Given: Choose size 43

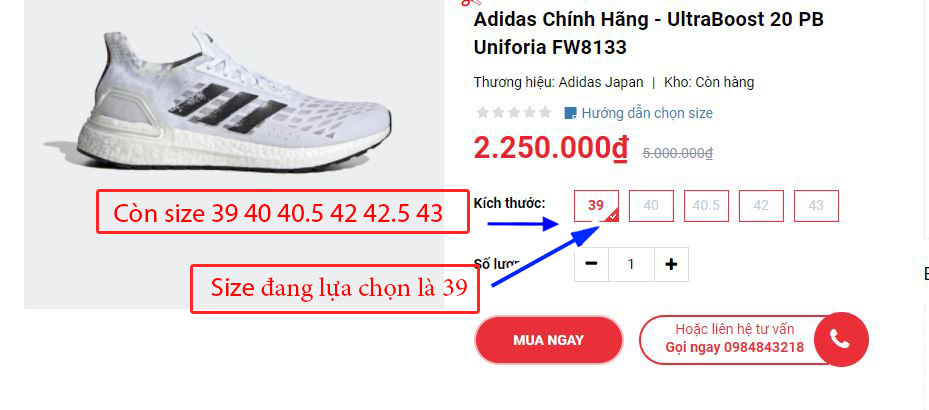Looking at the screenshot, I should tap(816, 206).
